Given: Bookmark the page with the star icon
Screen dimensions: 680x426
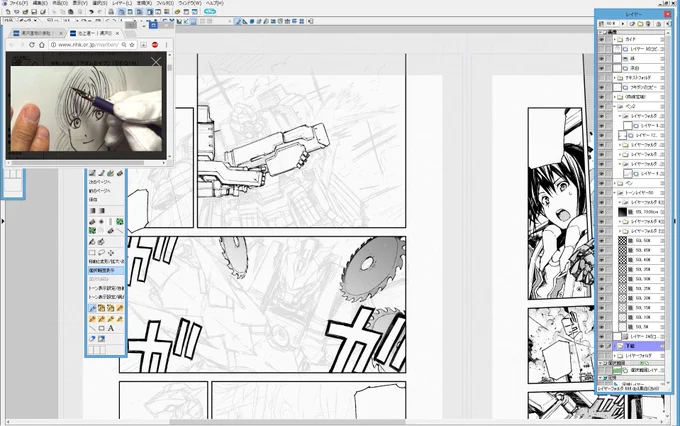Looking at the screenshot, I should 132,45.
